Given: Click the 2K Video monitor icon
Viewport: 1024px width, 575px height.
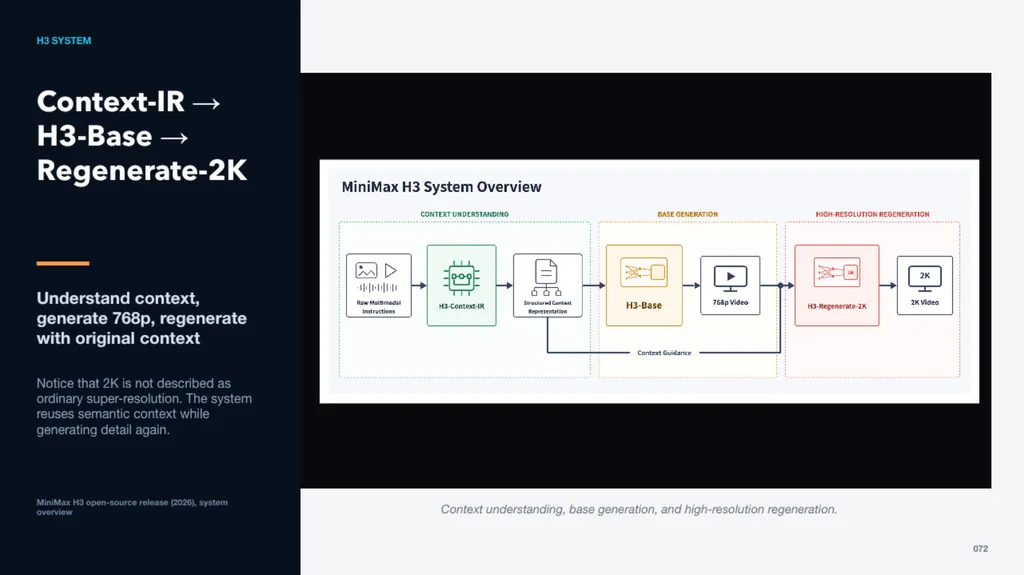Looking at the screenshot, I should 925,278.
